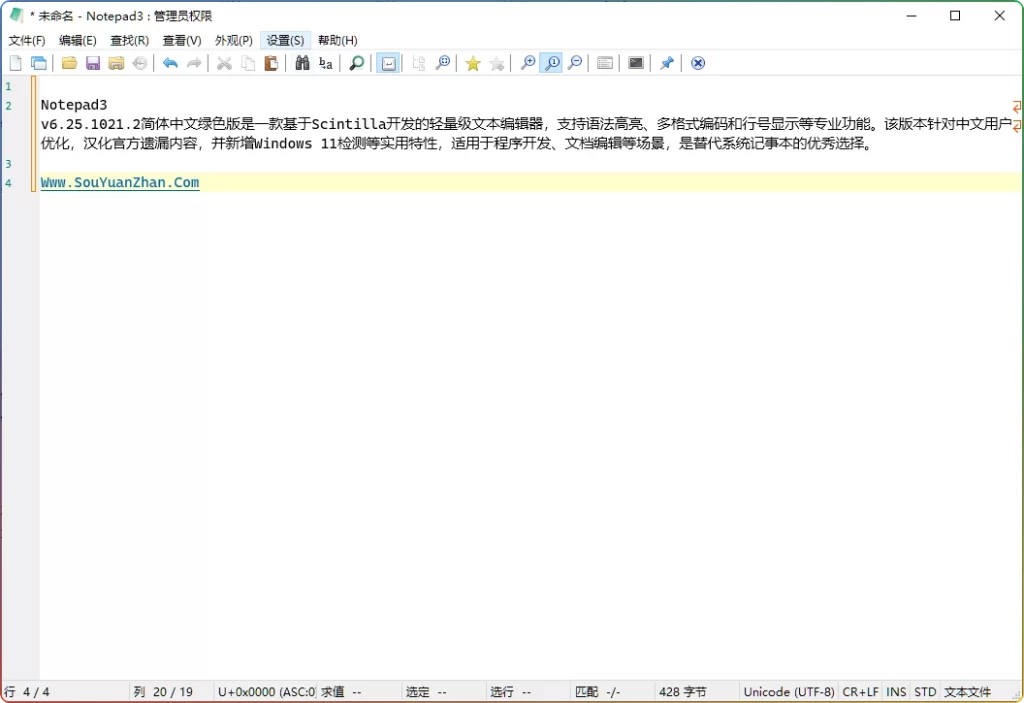
Task: Toggle word wrap toolbar button
Action: point(387,63)
